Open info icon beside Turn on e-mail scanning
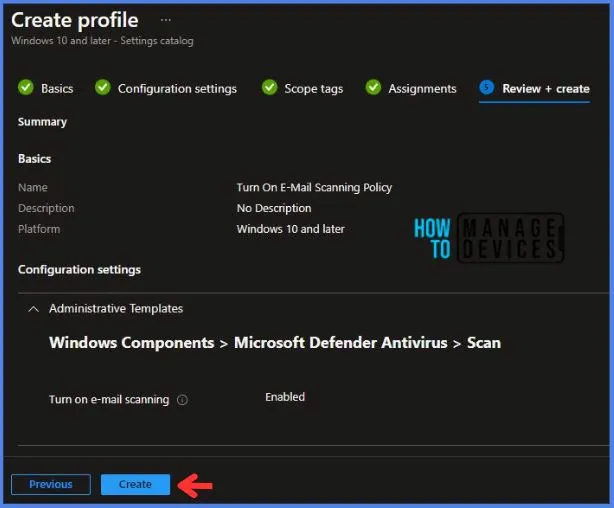 pyautogui.click(x=182, y=400)
